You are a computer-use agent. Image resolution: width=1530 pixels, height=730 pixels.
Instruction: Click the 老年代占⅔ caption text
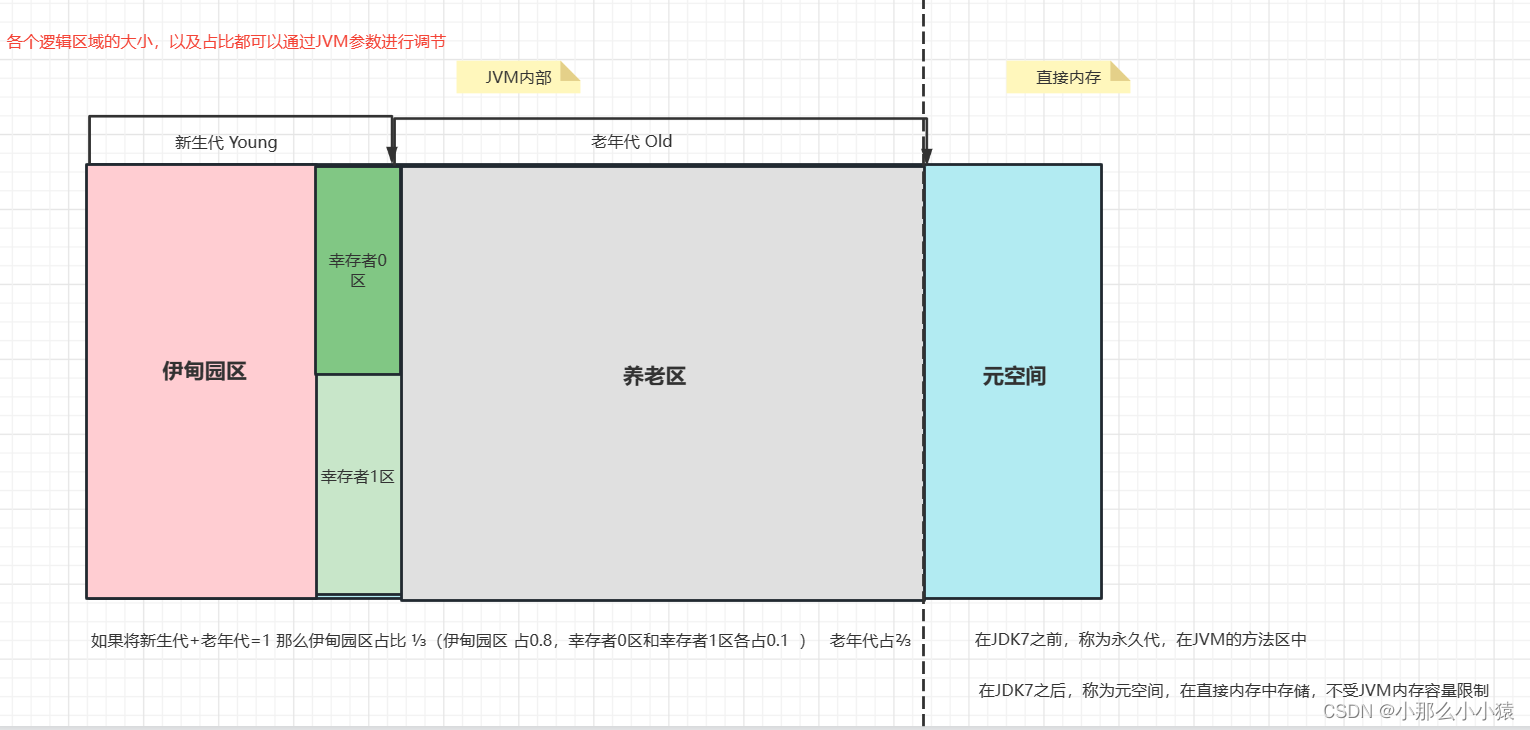(870, 641)
